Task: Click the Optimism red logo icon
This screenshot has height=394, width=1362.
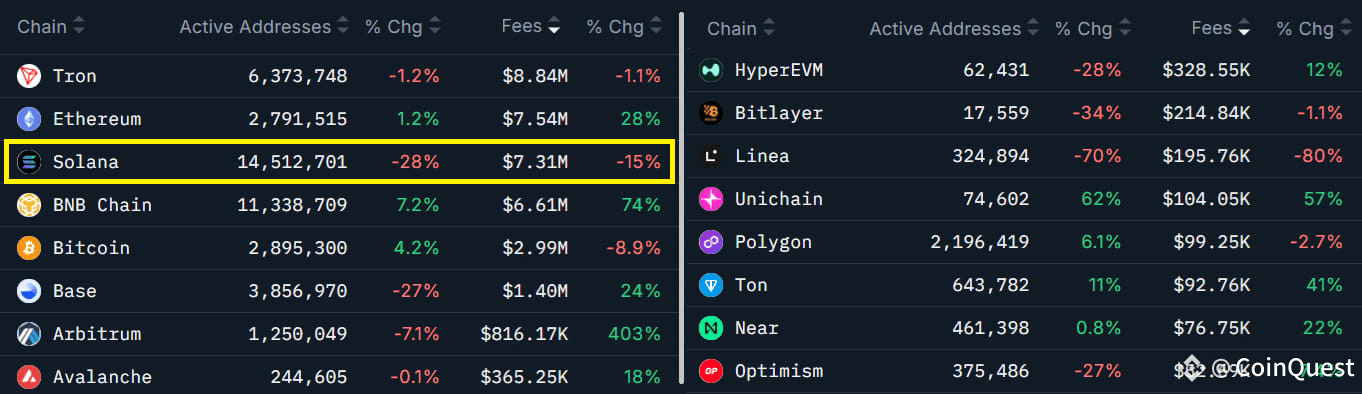Action: point(710,371)
